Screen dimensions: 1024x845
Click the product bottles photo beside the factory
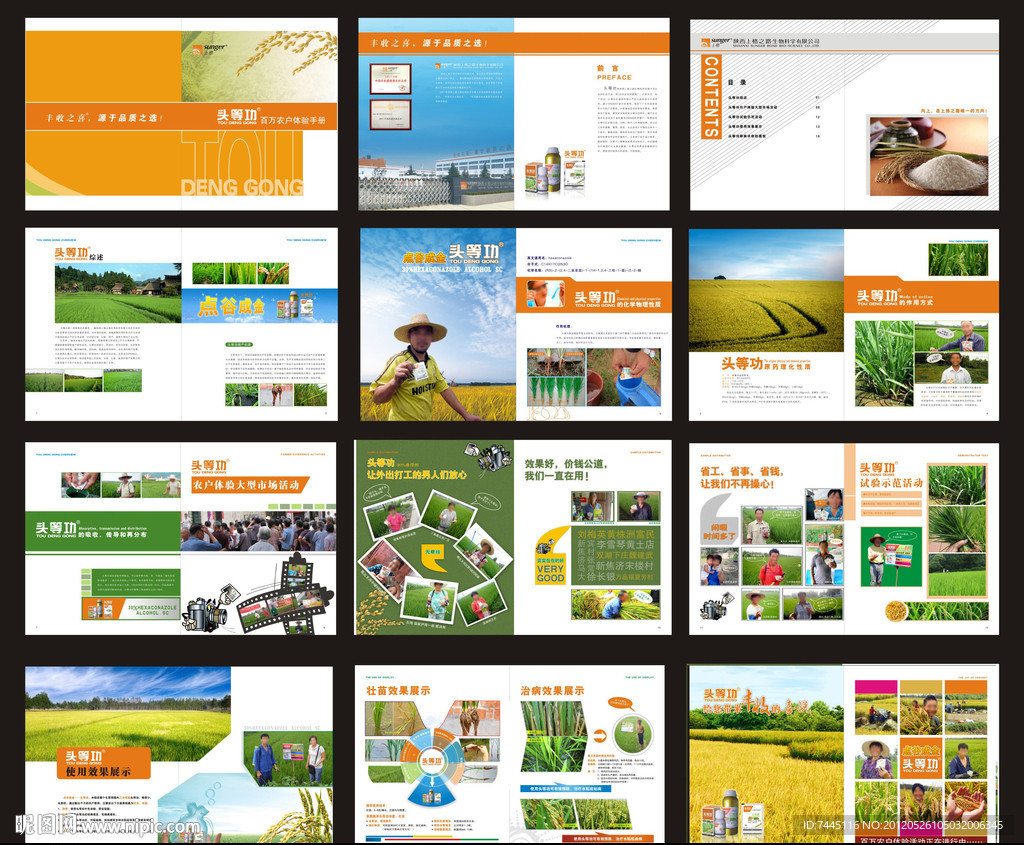pyautogui.click(x=555, y=171)
